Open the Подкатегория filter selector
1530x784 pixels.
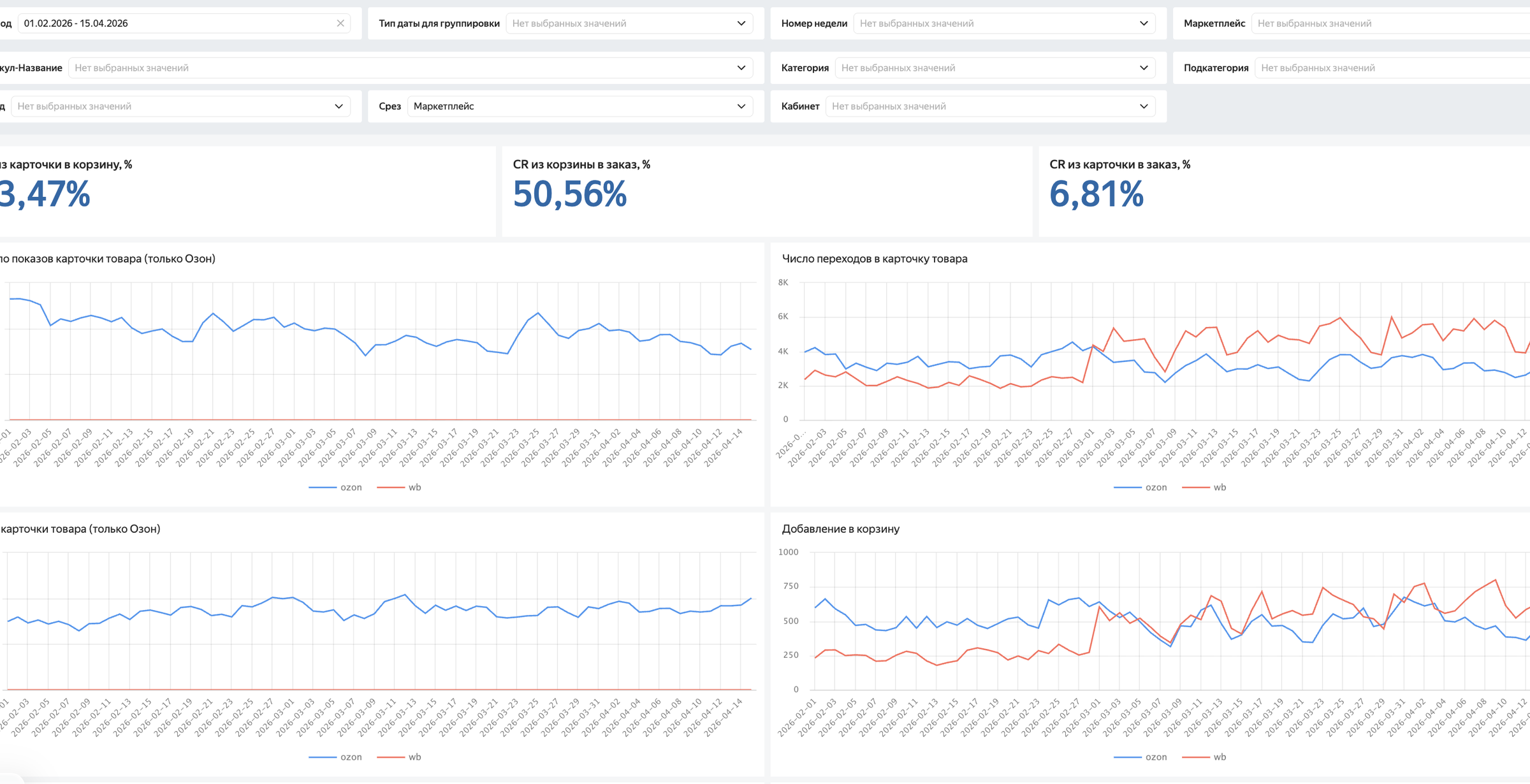click(x=1392, y=68)
